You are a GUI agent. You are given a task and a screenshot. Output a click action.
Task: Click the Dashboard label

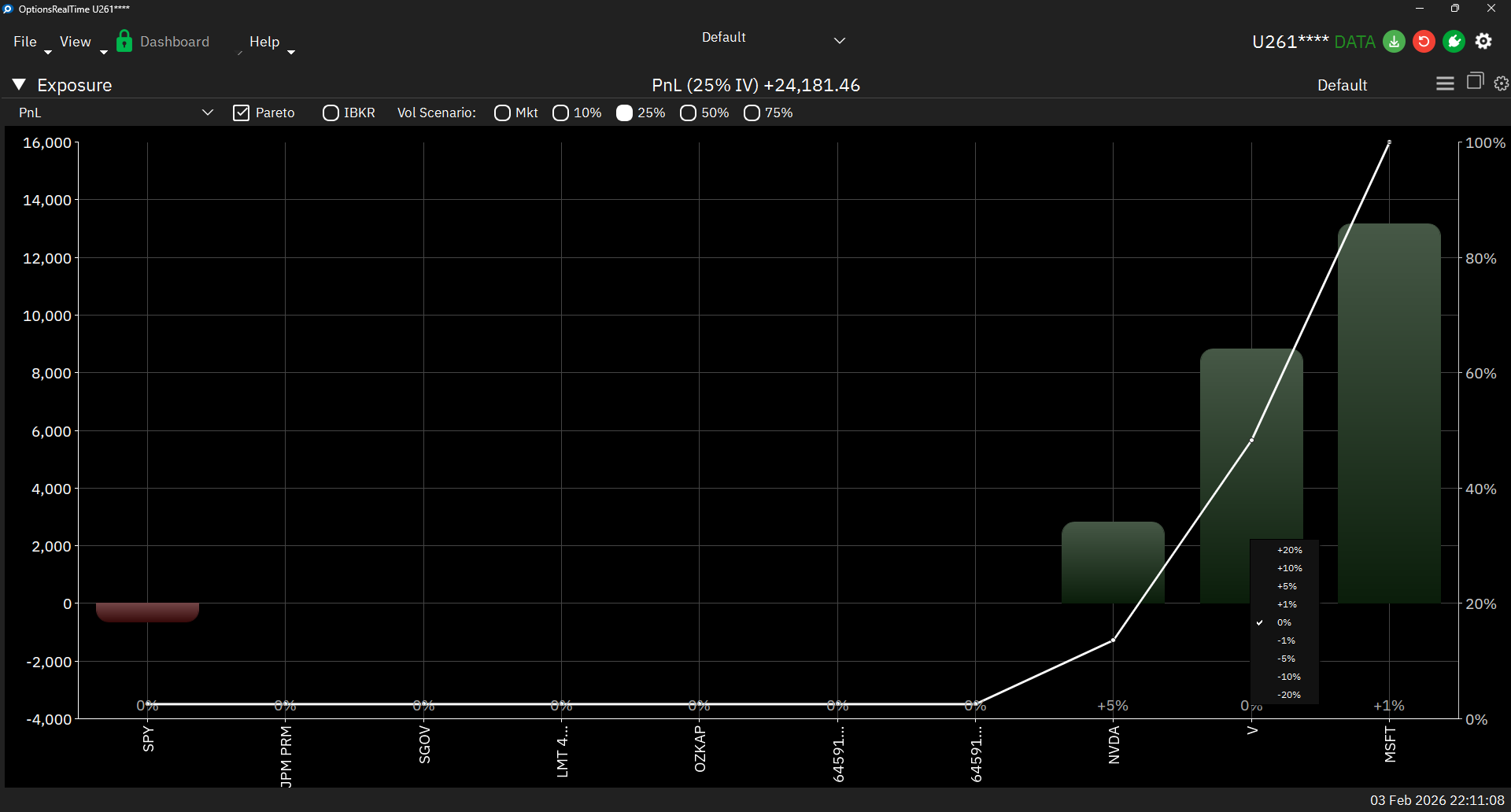click(x=174, y=41)
